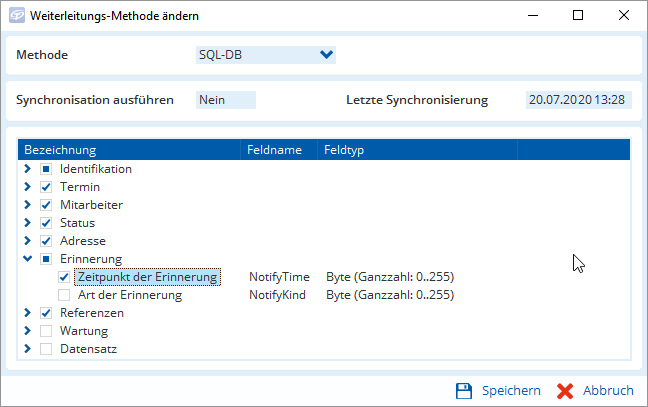This screenshot has width=648, height=407.
Task: Open the Methode SQL-DB dropdown
Action: (x=326, y=55)
